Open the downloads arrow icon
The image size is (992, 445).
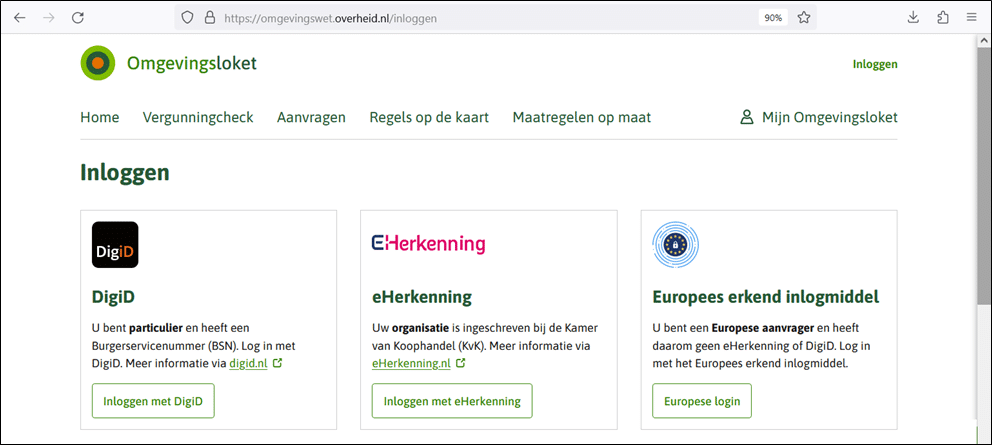point(913,18)
